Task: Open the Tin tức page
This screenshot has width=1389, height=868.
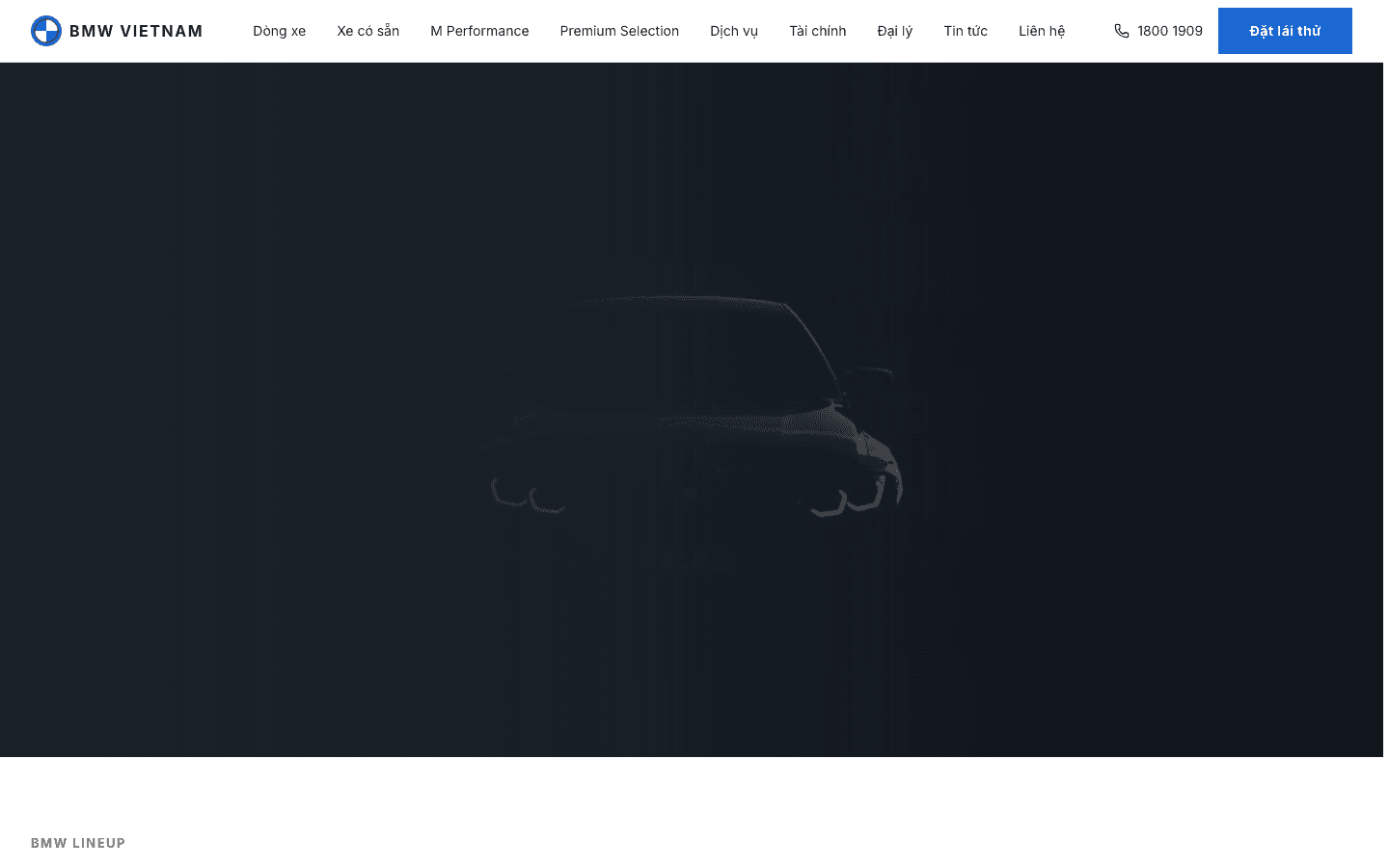Action: 966,31
